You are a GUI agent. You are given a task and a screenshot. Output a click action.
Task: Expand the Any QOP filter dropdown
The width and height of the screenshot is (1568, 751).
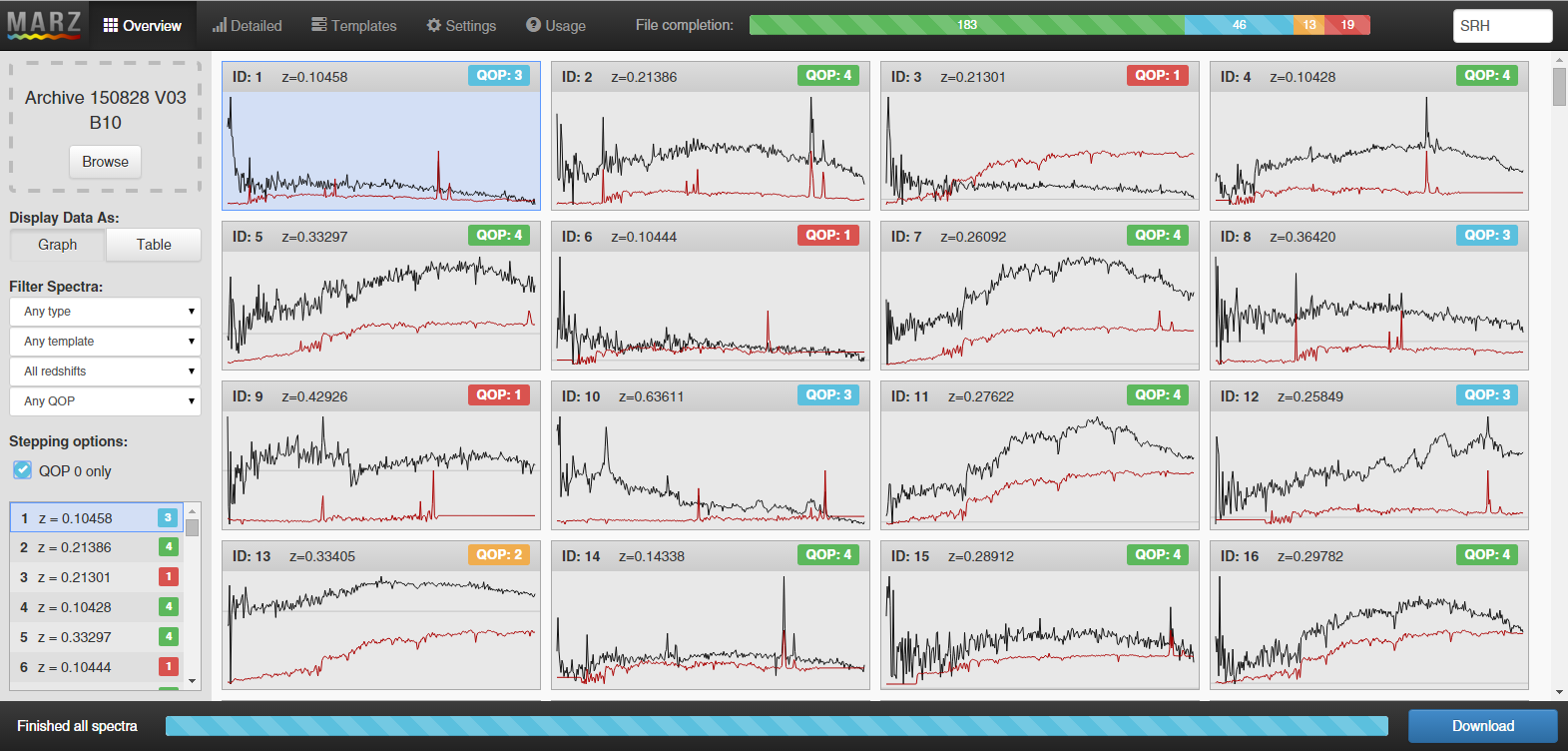coord(106,401)
